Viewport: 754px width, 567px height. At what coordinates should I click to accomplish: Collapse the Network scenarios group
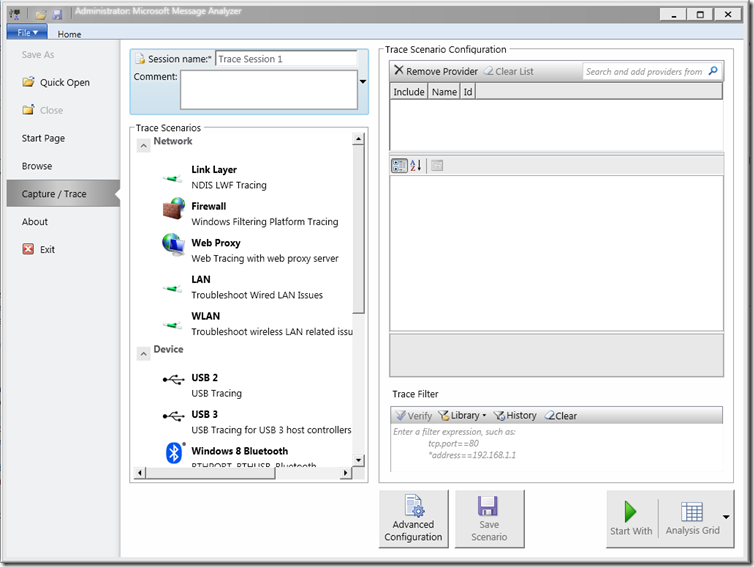tap(143, 145)
